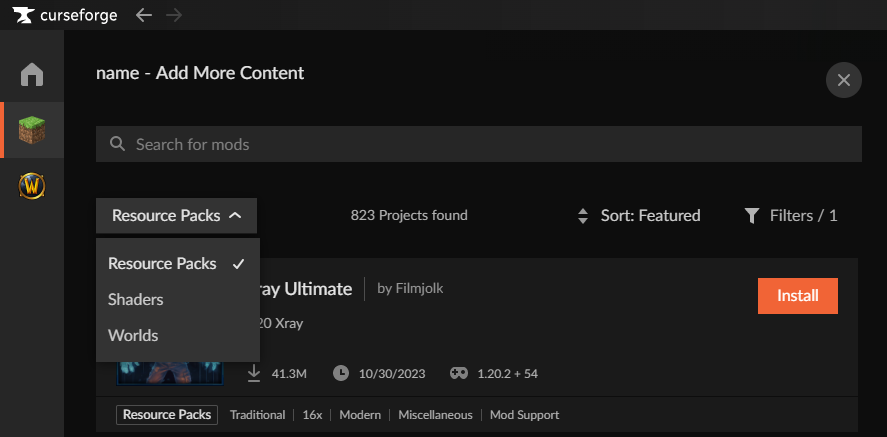Screen dimensions: 887x437
Task: Open the World of Warcraft icon
Action: (32, 185)
